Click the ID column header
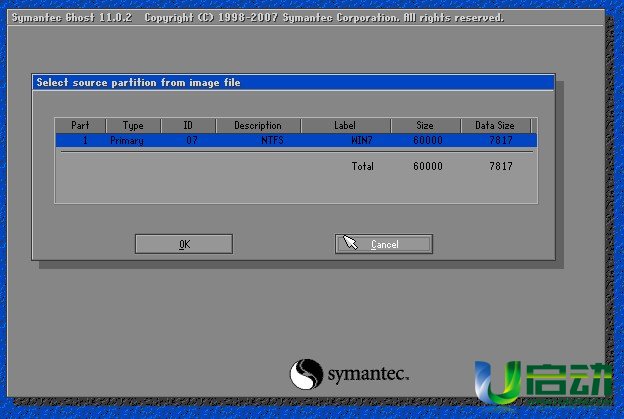624x419 pixels. pos(188,125)
